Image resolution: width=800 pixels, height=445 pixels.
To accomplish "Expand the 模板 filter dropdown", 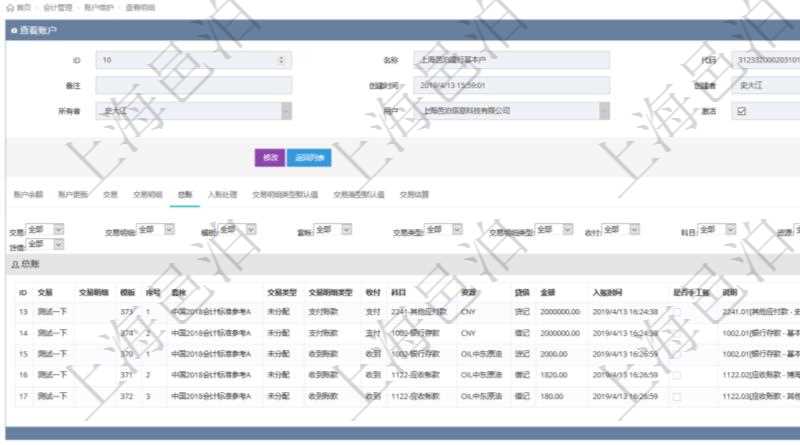I will (251, 230).
